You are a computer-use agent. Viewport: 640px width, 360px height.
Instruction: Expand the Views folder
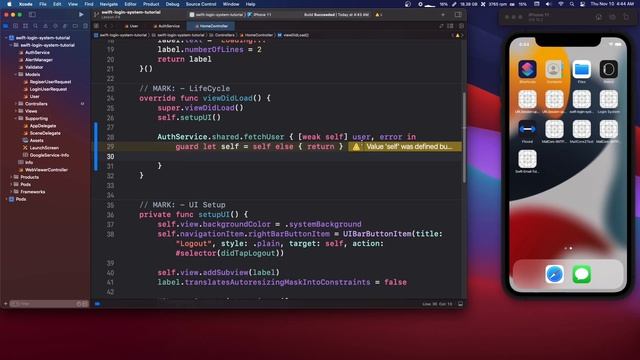click(16, 111)
